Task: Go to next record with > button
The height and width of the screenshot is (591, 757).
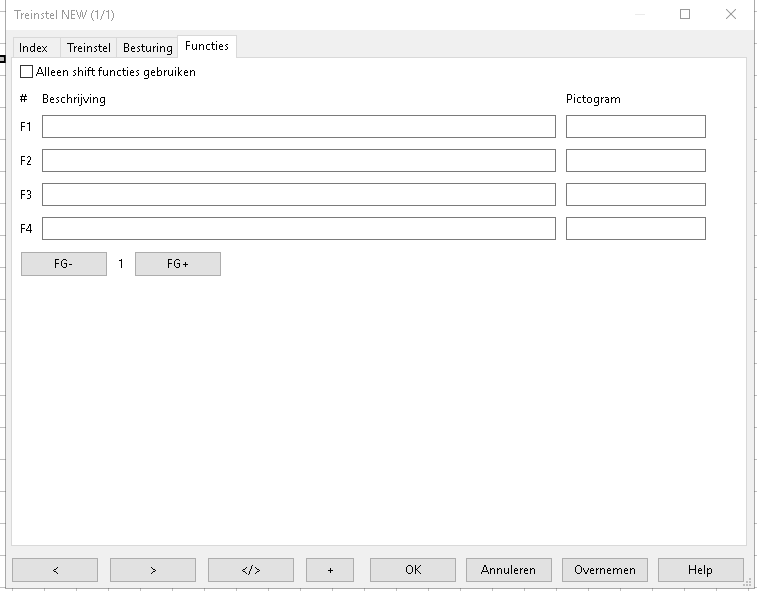Action: (152, 570)
